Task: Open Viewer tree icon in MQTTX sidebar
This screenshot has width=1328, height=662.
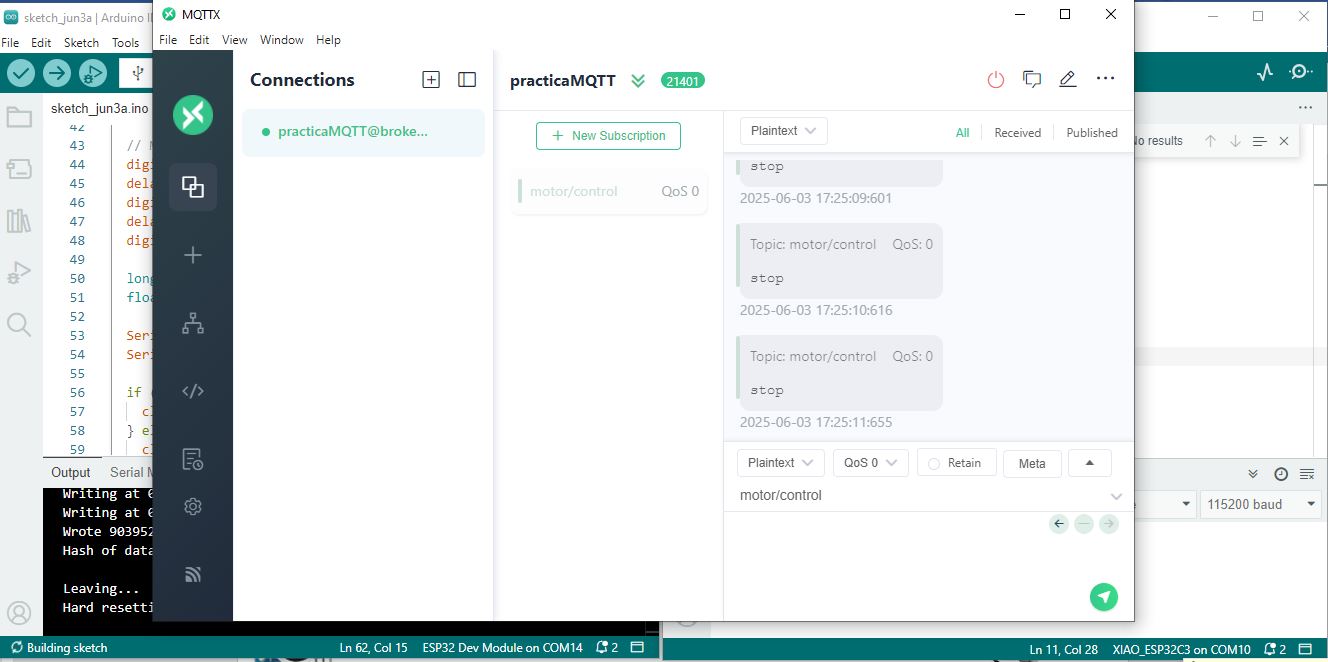Action: point(193,323)
